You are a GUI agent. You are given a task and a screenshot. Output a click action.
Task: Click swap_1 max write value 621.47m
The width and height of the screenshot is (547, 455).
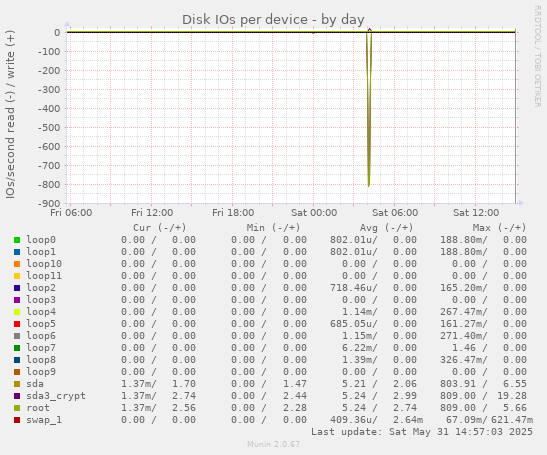coord(512,420)
